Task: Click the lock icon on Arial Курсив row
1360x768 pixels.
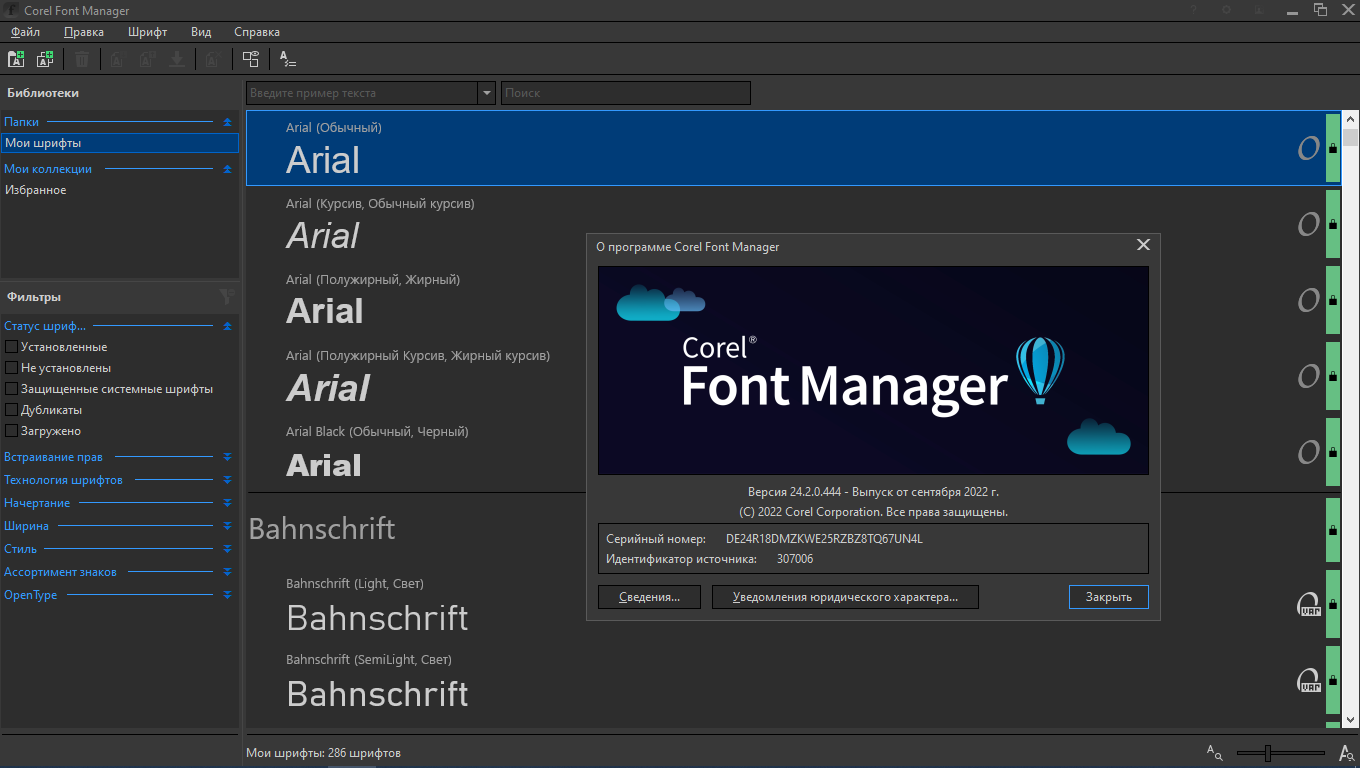Action: click(1333, 225)
